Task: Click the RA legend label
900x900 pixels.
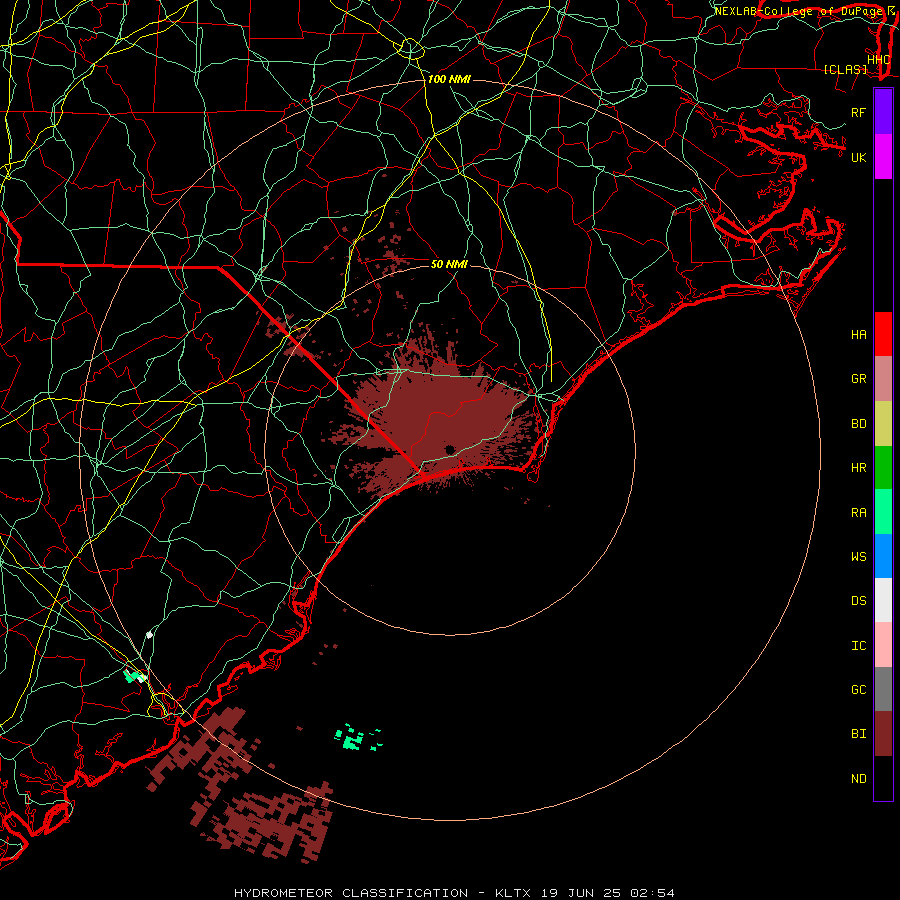Action: point(858,513)
